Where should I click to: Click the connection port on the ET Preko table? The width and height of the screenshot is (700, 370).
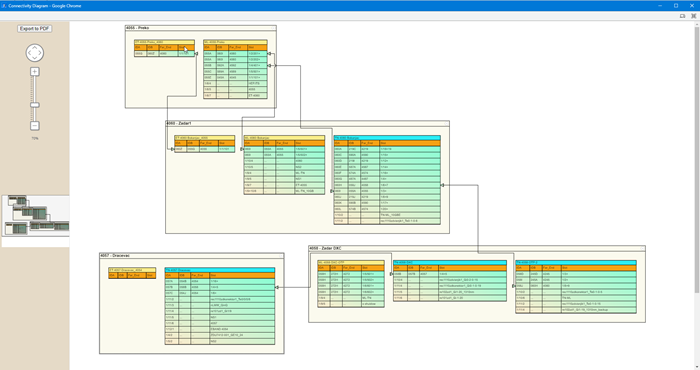(196, 54)
